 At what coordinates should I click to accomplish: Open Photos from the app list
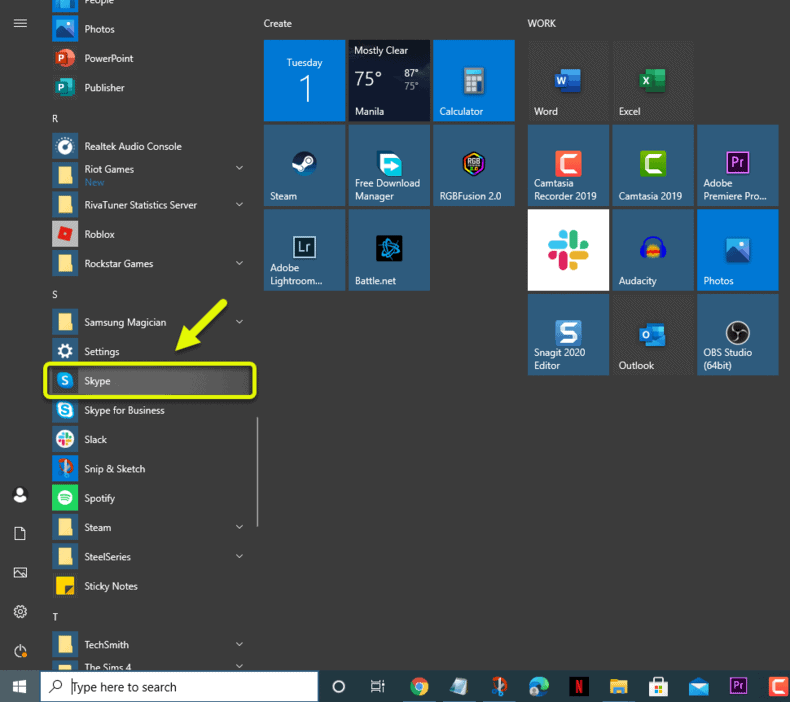tap(150, 29)
